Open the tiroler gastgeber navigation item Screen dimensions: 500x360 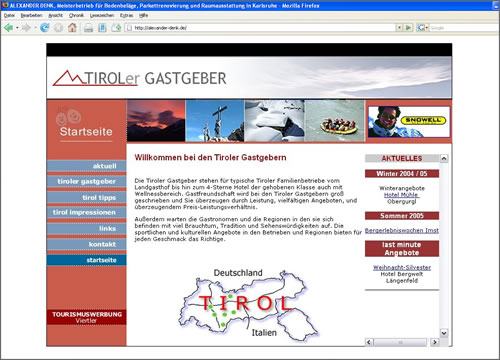(x=87, y=181)
